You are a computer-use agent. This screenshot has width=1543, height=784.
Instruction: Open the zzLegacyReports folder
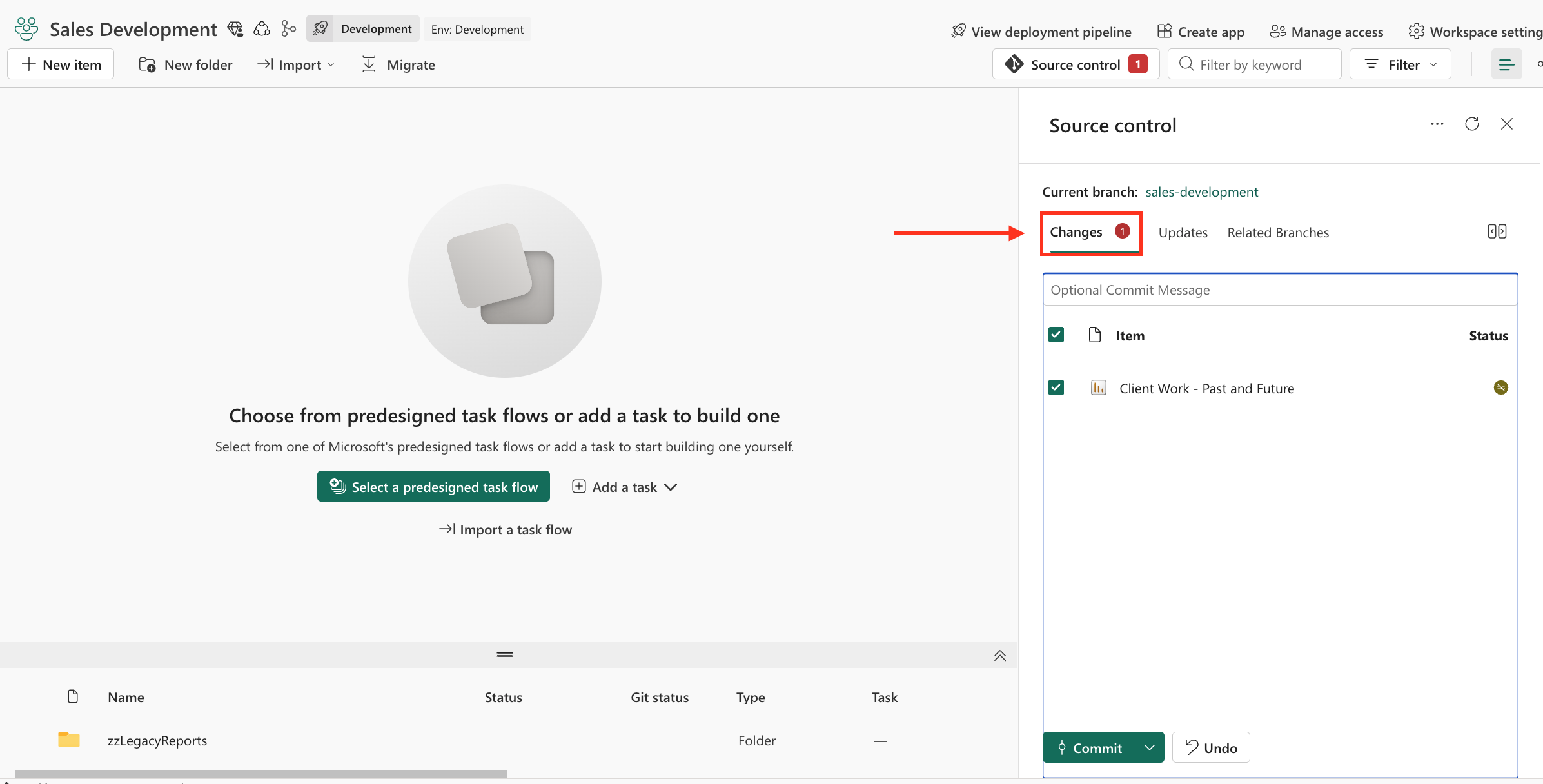point(157,741)
